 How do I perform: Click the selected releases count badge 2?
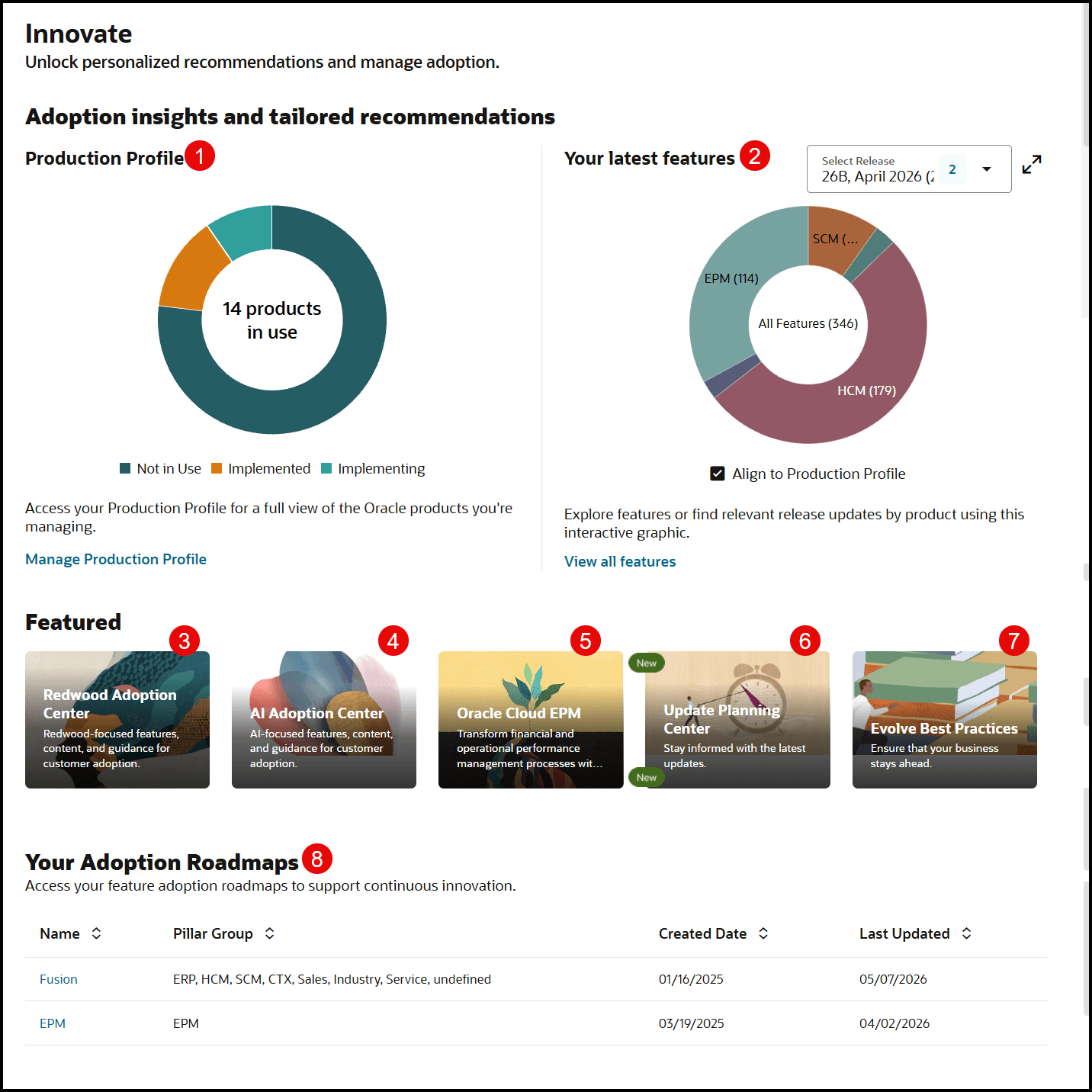(952, 169)
